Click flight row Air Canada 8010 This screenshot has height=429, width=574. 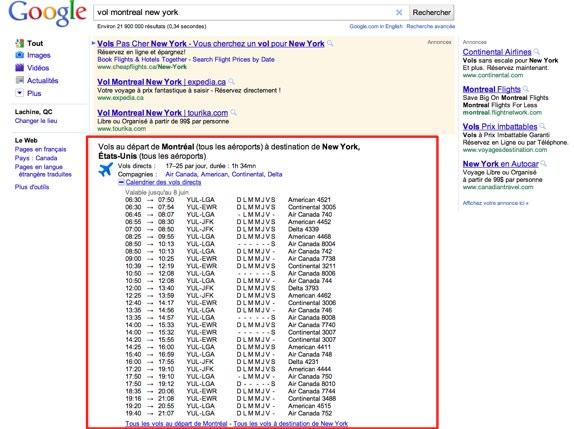[230, 384]
